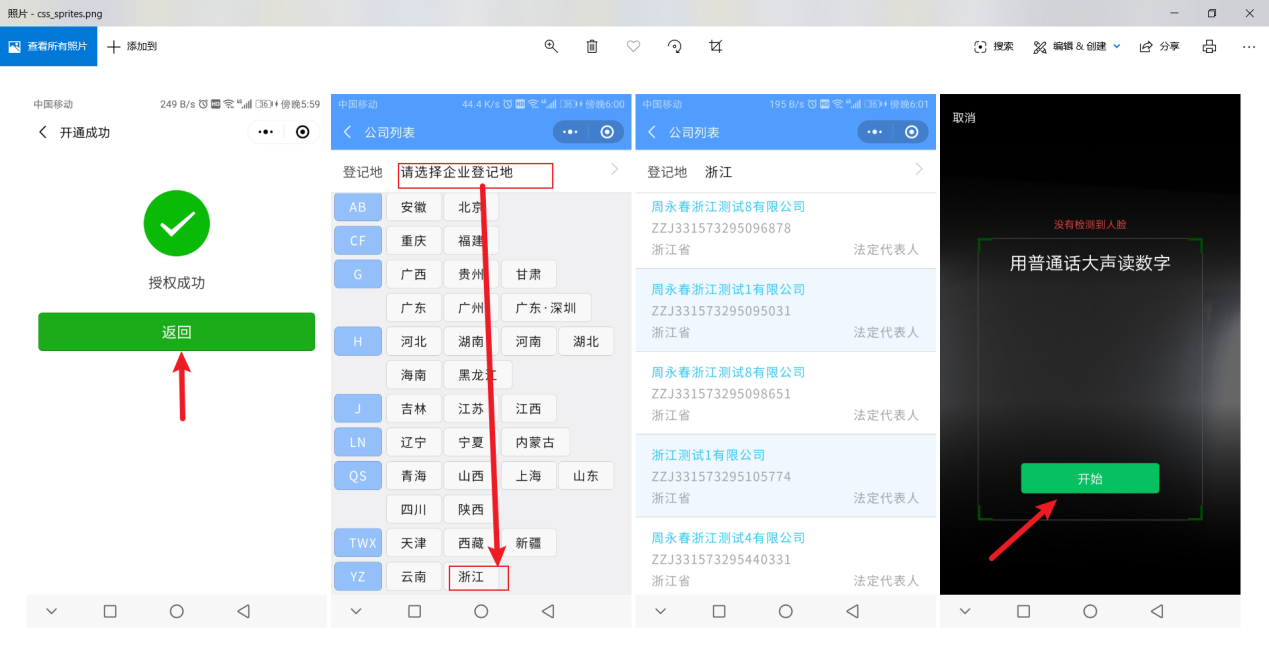The height and width of the screenshot is (655, 1269).
Task: Print the photo with printer icon
Action: (1209, 46)
